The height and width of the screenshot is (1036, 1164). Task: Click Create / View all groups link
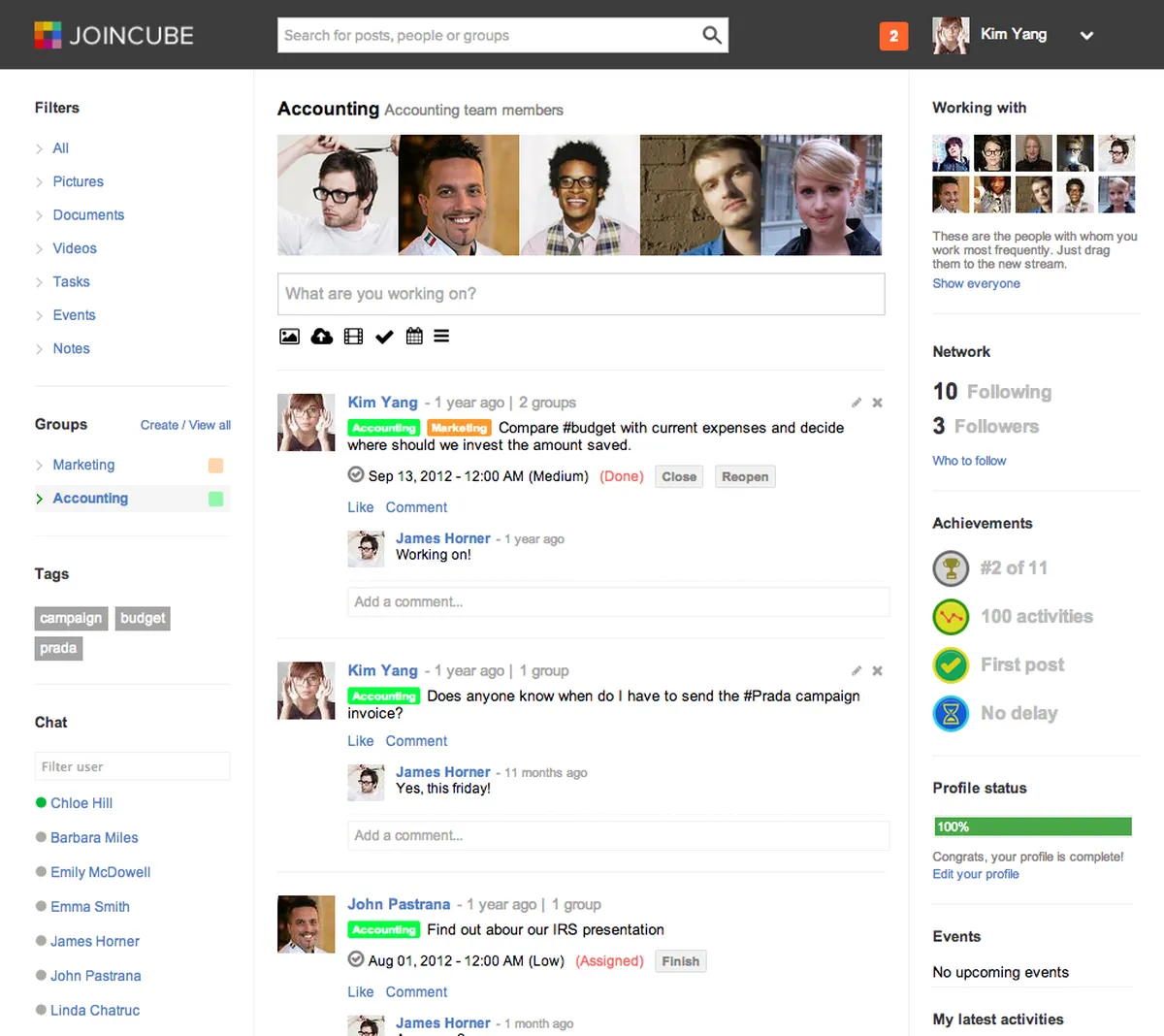[x=185, y=425]
